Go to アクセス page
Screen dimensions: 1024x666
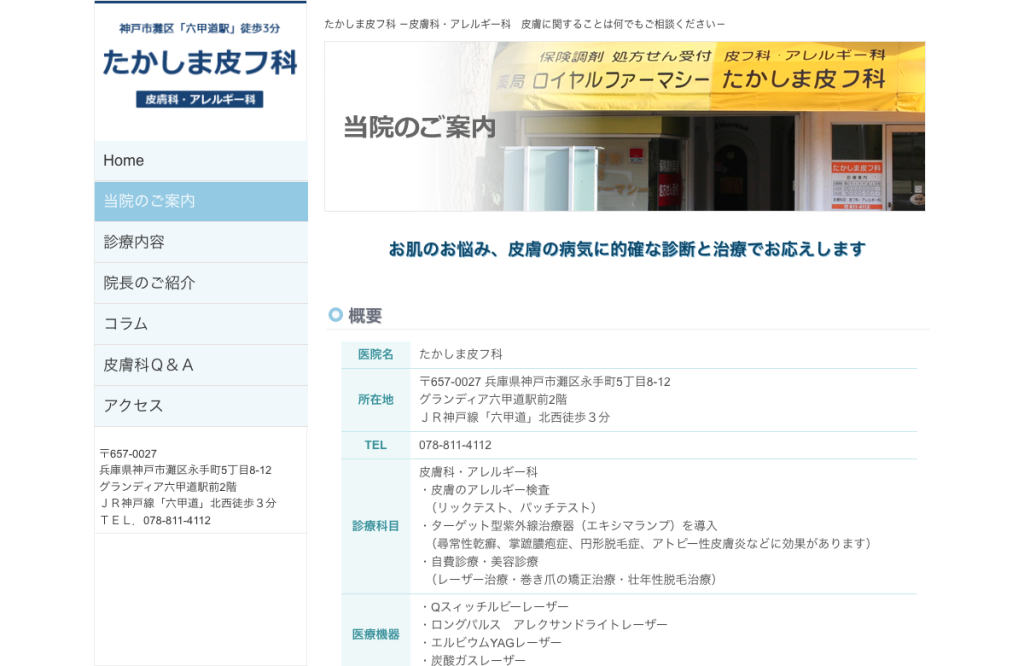click(x=201, y=406)
